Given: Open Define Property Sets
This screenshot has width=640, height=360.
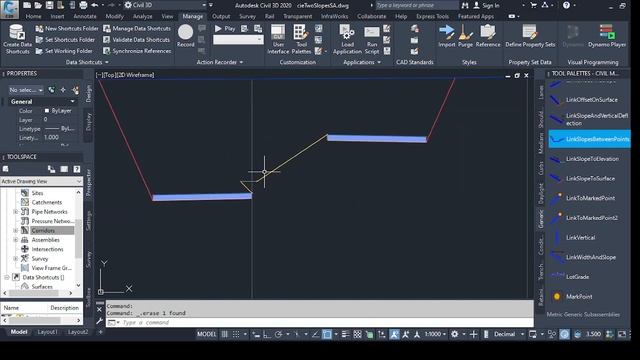Looking at the screenshot, I should 530,36.
